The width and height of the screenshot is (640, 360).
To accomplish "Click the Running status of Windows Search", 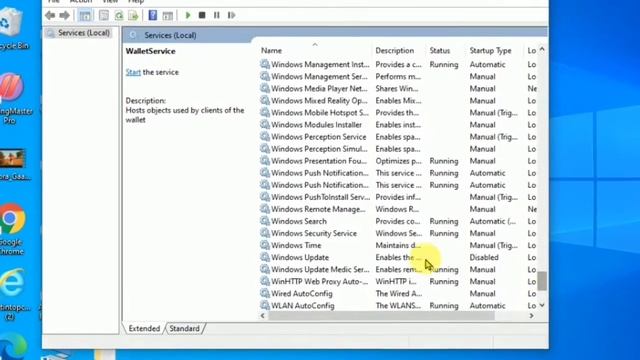I will pos(444,221).
